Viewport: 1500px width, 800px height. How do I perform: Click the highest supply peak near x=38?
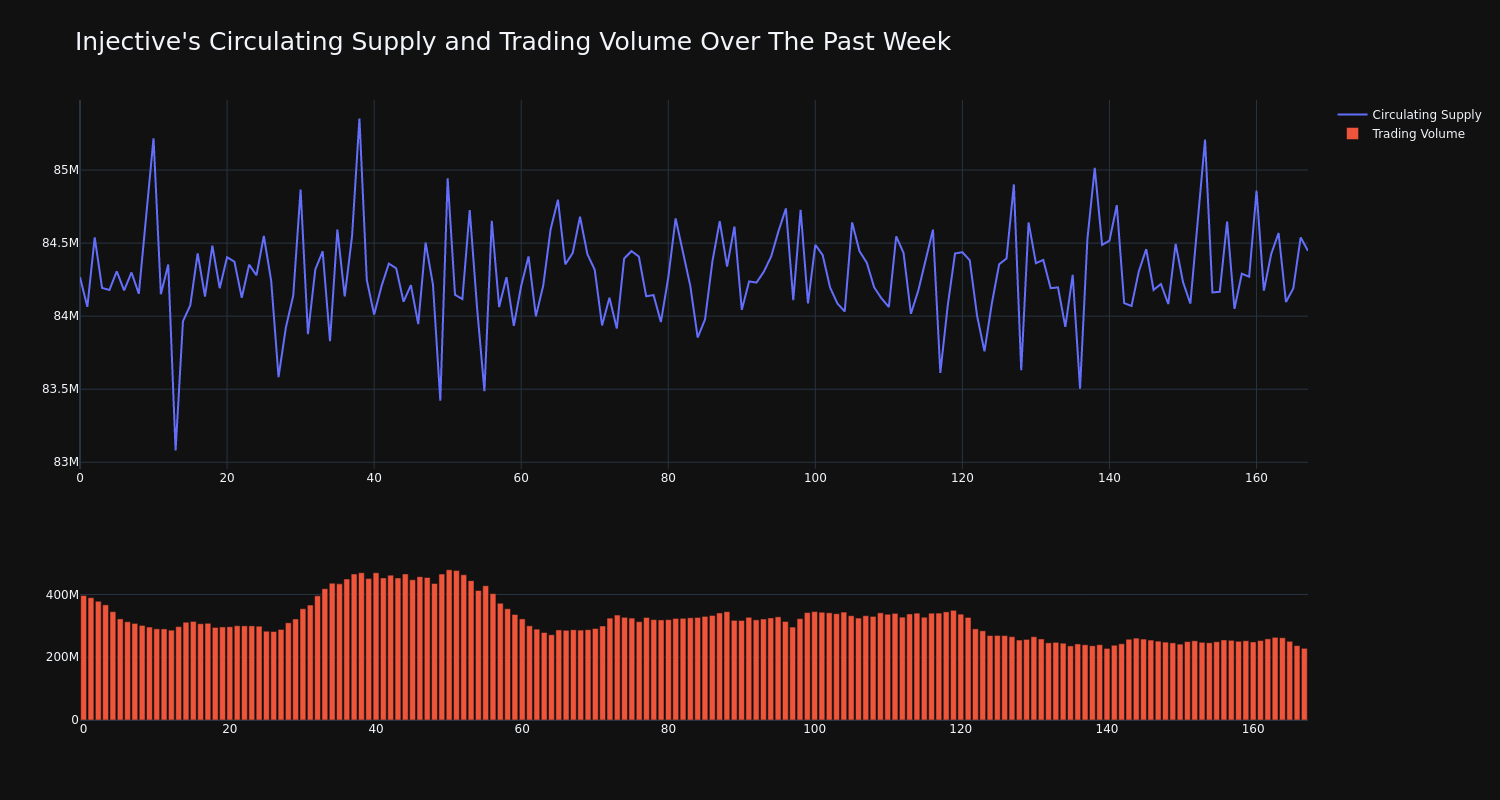tap(359, 120)
